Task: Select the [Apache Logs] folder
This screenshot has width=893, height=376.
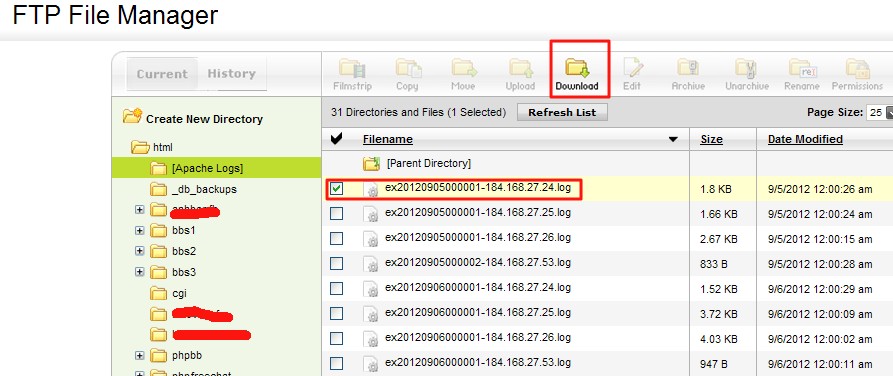Action: [x=207, y=169]
